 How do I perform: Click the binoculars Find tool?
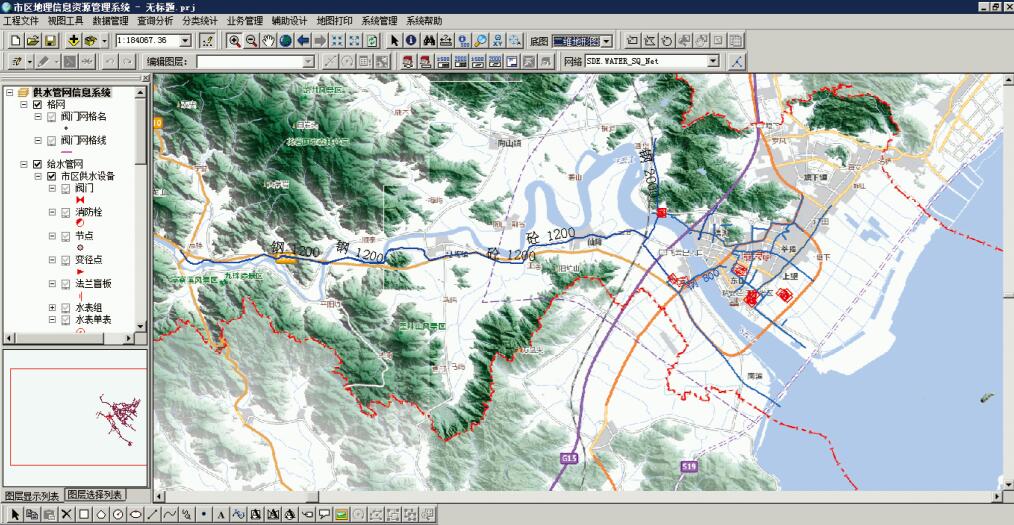[x=428, y=41]
